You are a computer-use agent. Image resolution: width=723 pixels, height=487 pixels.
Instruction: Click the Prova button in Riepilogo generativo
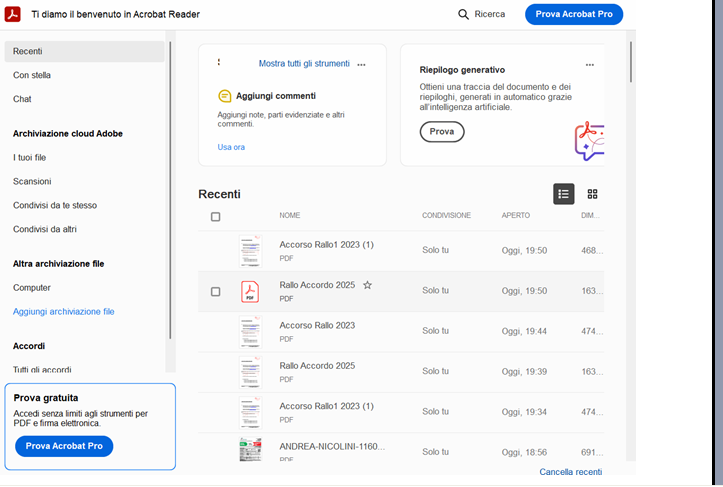[442, 132]
